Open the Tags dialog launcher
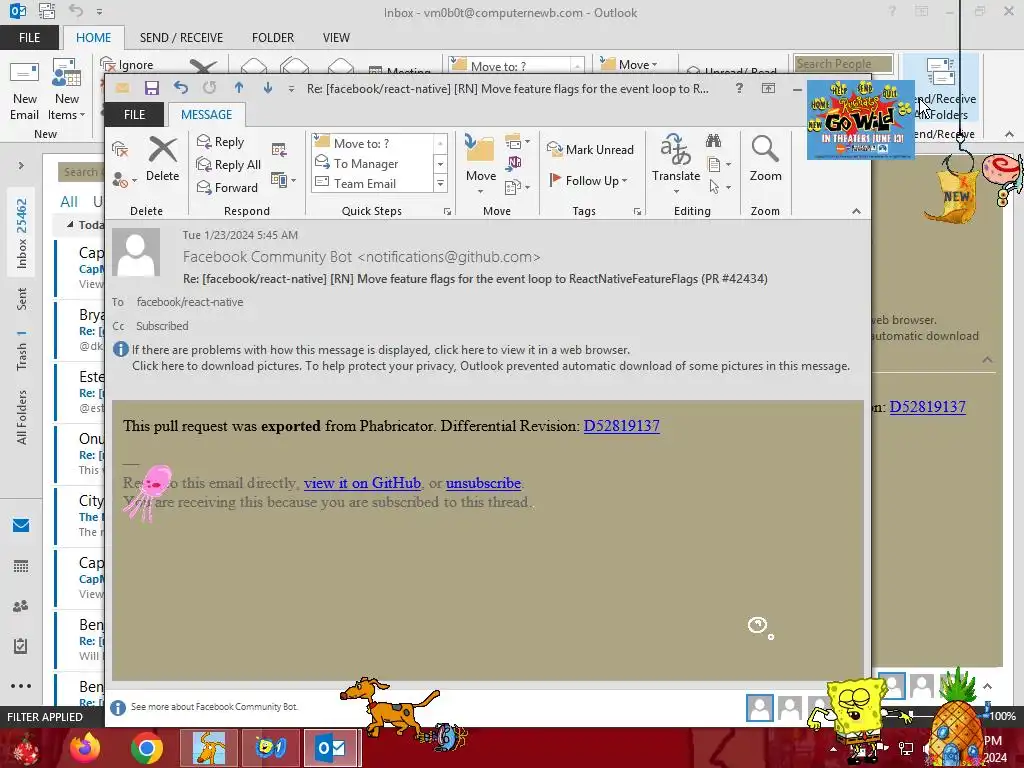This screenshot has width=1024, height=768. click(637, 212)
